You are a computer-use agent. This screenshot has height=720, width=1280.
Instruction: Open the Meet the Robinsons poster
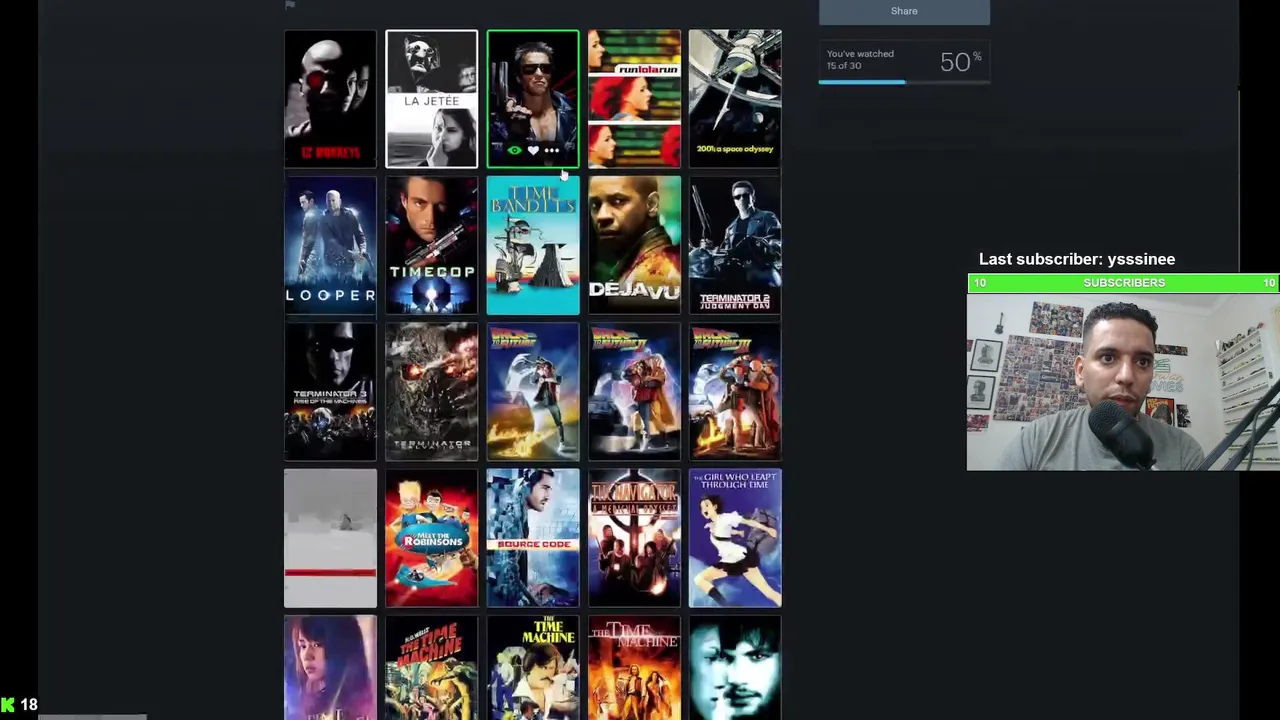(432, 538)
